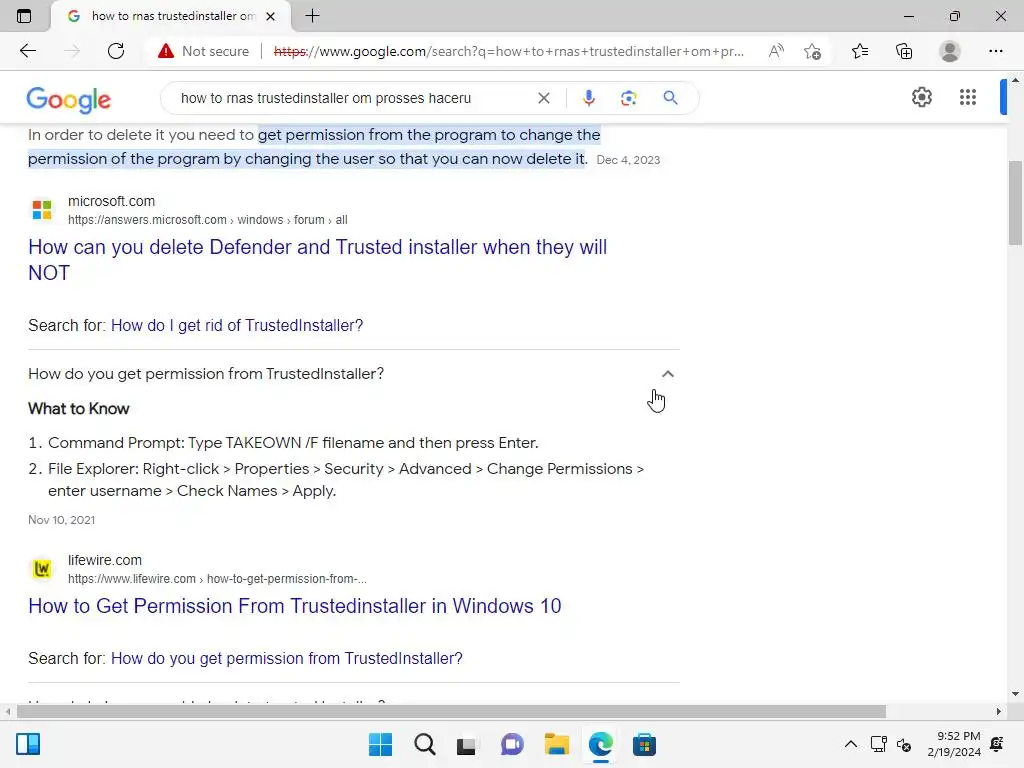Focus the Google search input field
The image size is (1024, 768).
tap(353, 98)
